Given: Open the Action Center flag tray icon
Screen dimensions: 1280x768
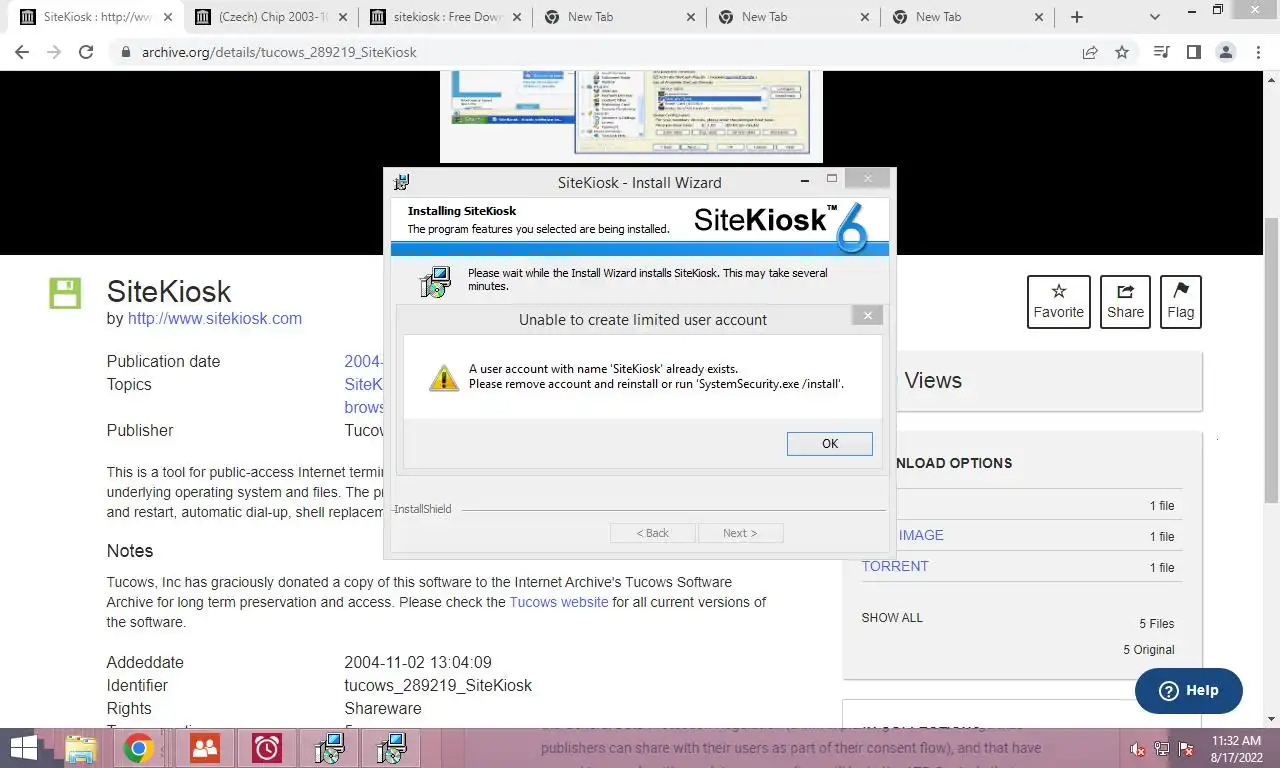Looking at the screenshot, I should (x=1187, y=748).
